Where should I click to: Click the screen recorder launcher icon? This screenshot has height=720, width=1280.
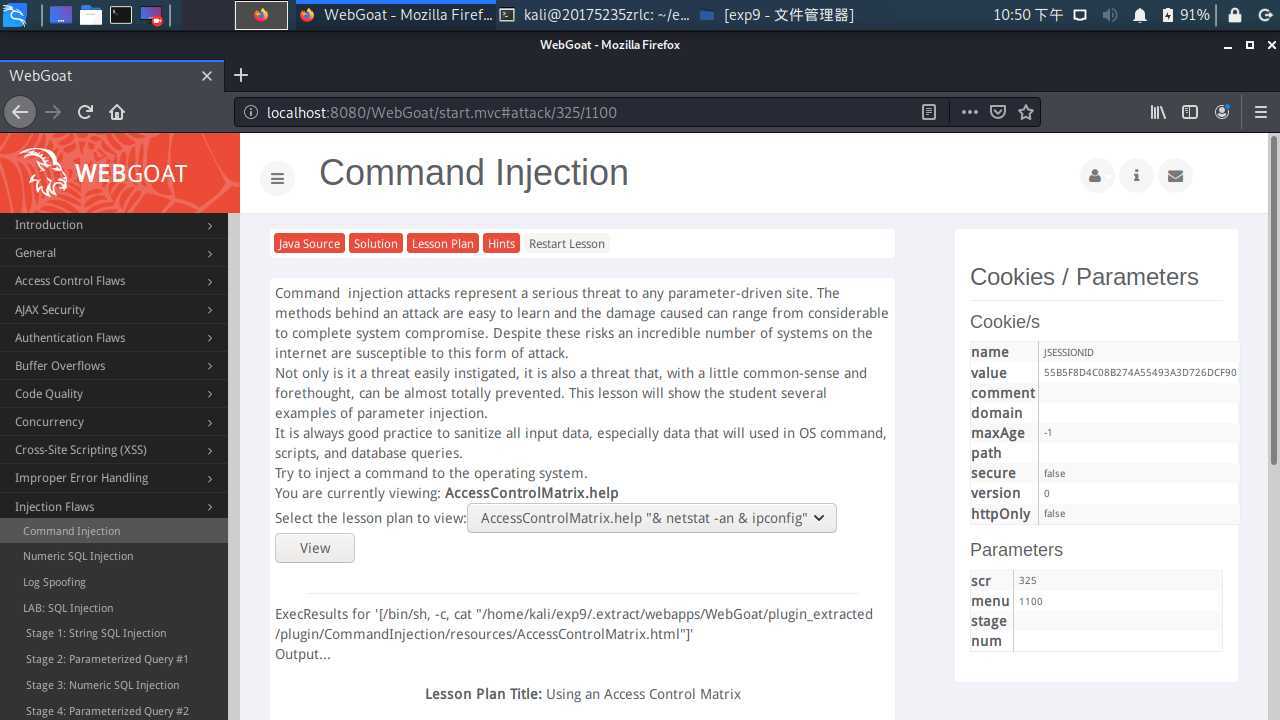click(151, 15)
